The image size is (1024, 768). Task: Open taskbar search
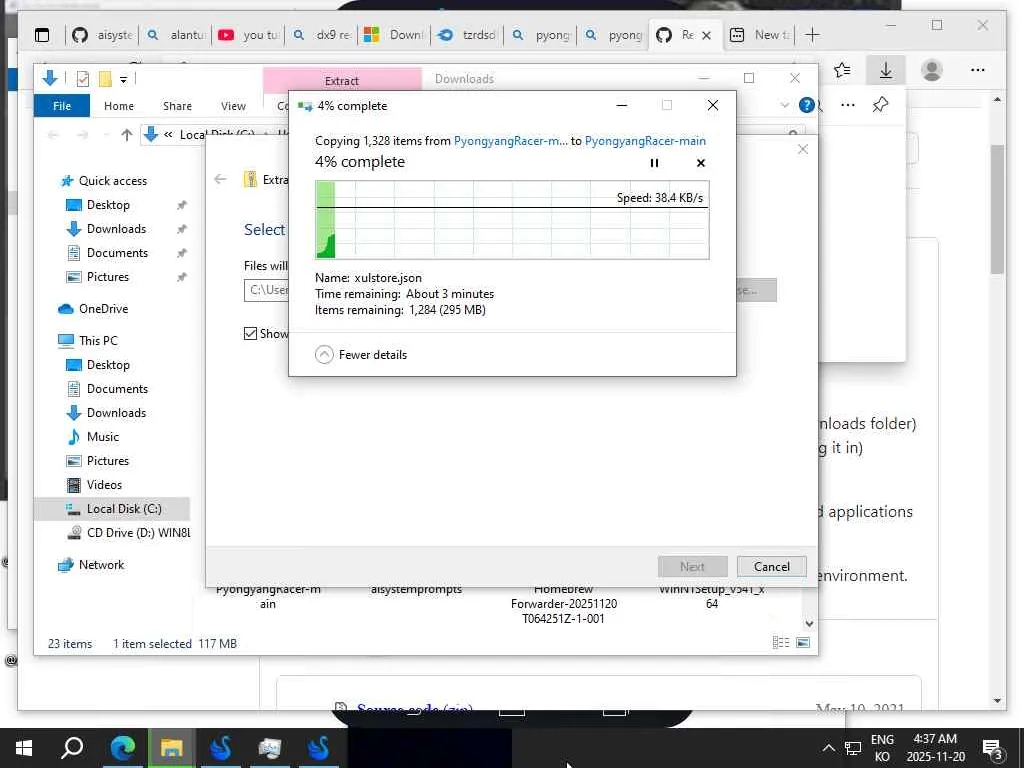(72, 748)
